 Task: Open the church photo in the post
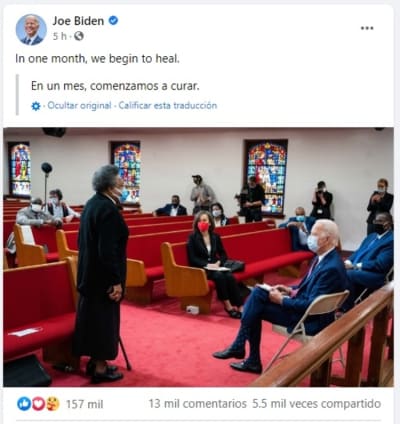coord(198,257)
